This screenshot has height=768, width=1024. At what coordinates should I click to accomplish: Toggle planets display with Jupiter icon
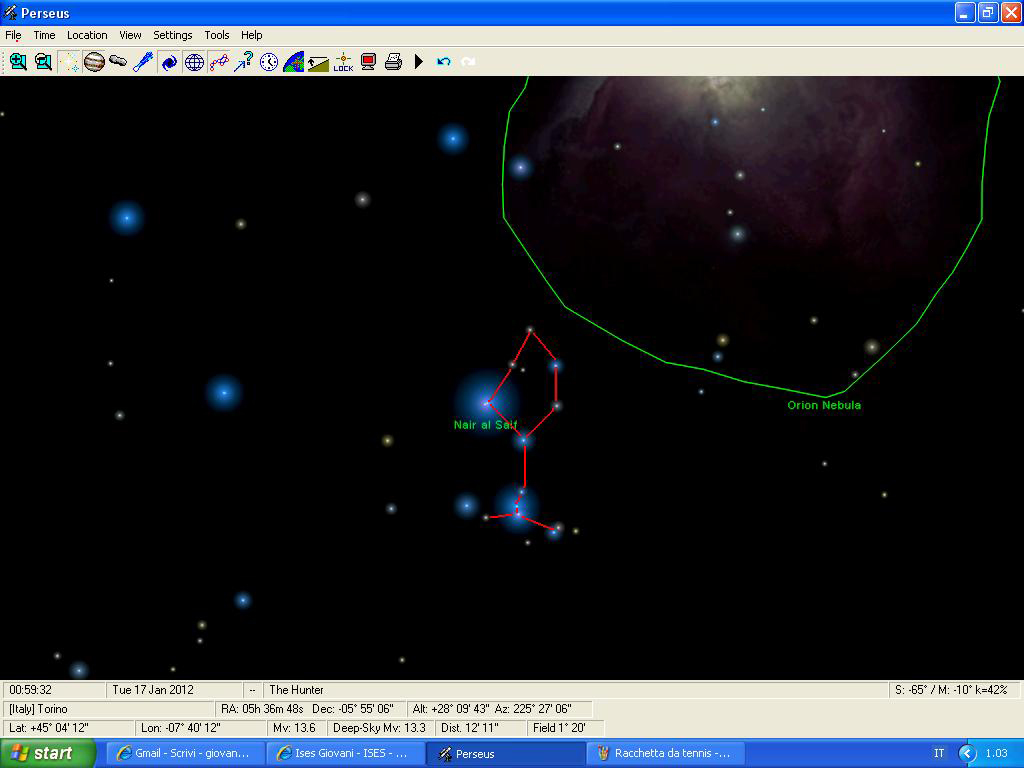[x=94, y=62]
